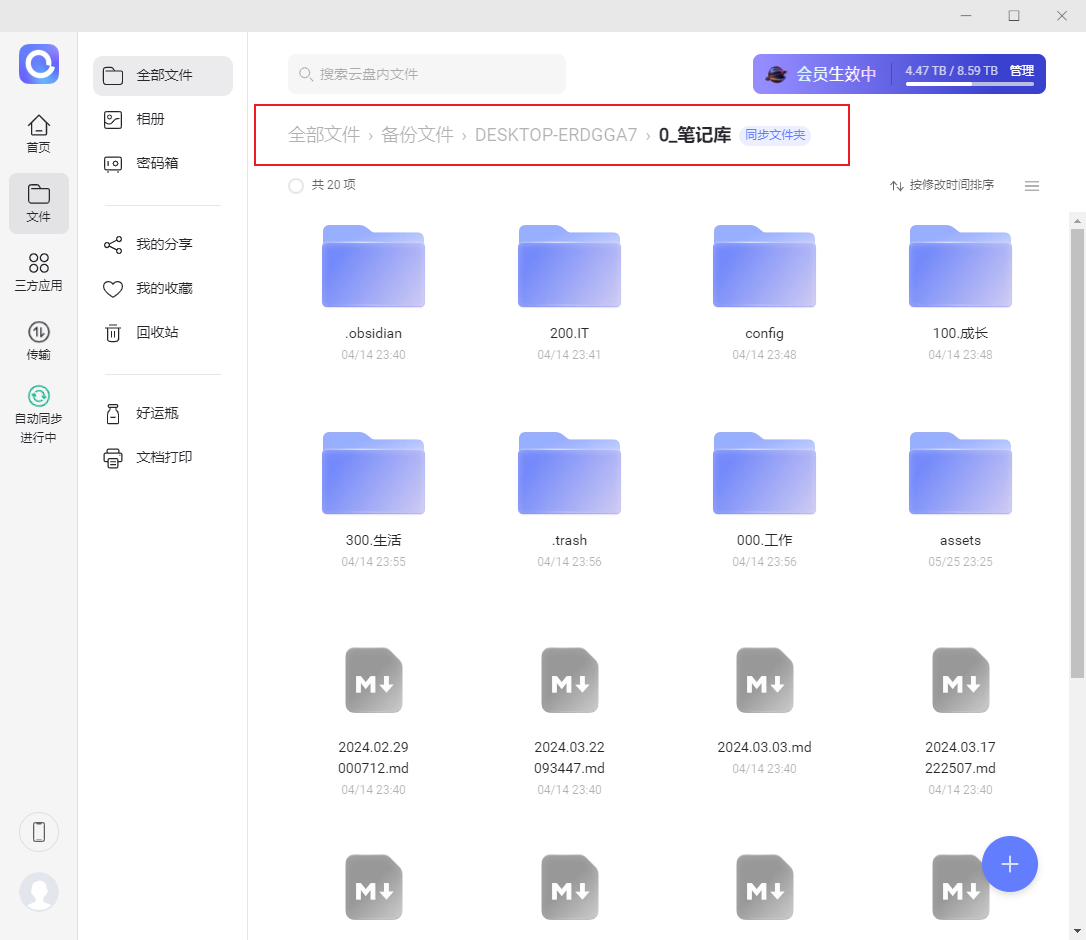Switch layout with the list view icon
Image resolution: width=1086 pixels, height=940 pixels.
[x=1031, y=186]
